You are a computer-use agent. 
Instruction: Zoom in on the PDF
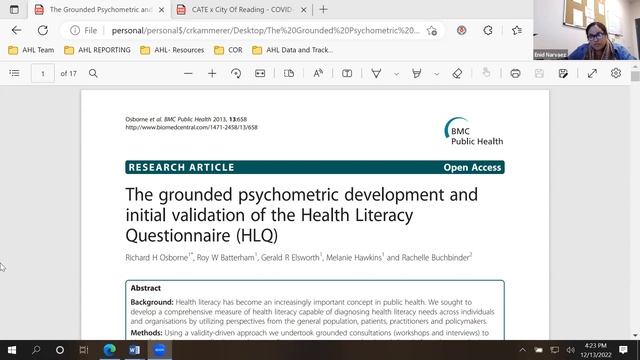pyautogui.click(x=212, y=73)
